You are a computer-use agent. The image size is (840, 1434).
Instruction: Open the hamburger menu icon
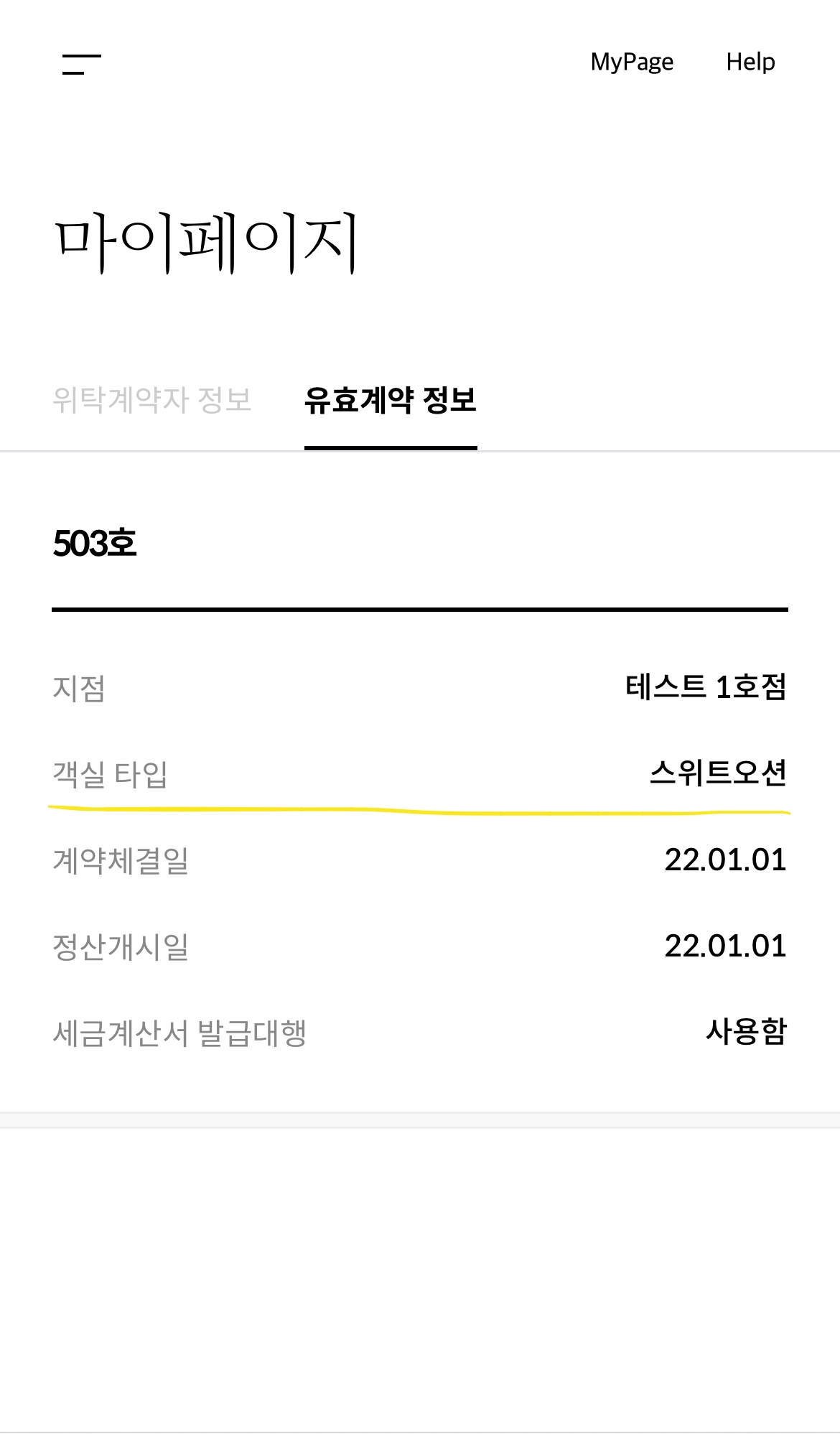click(x=81, y=64)
